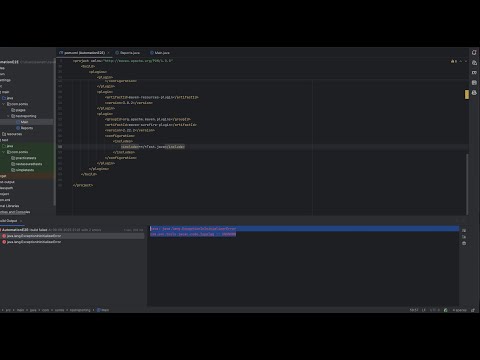480x360 pixels.
Task: Click the second icon in the right tool window bar
Action: 474,63
